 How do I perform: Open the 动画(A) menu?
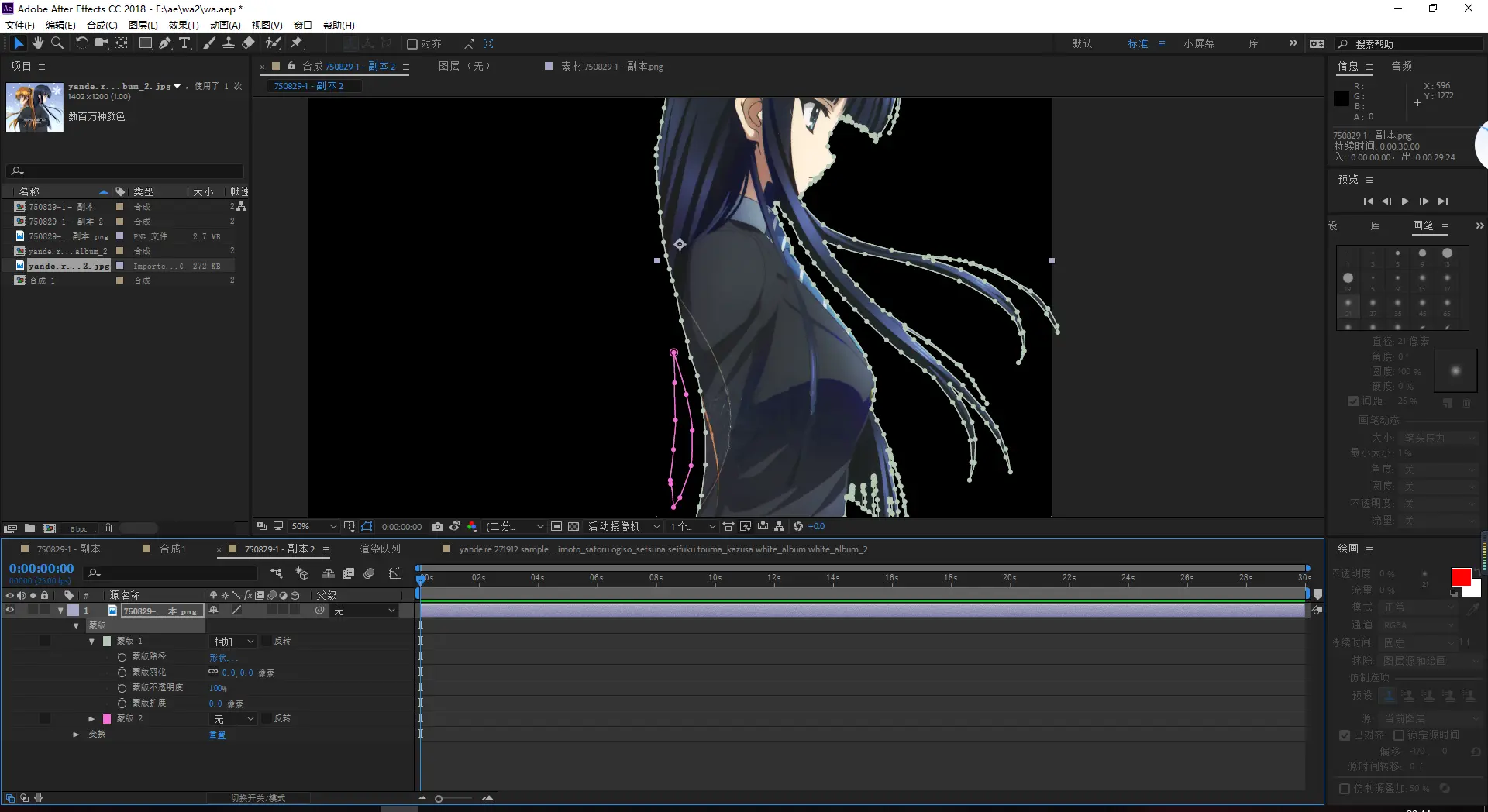pos(226,26)
